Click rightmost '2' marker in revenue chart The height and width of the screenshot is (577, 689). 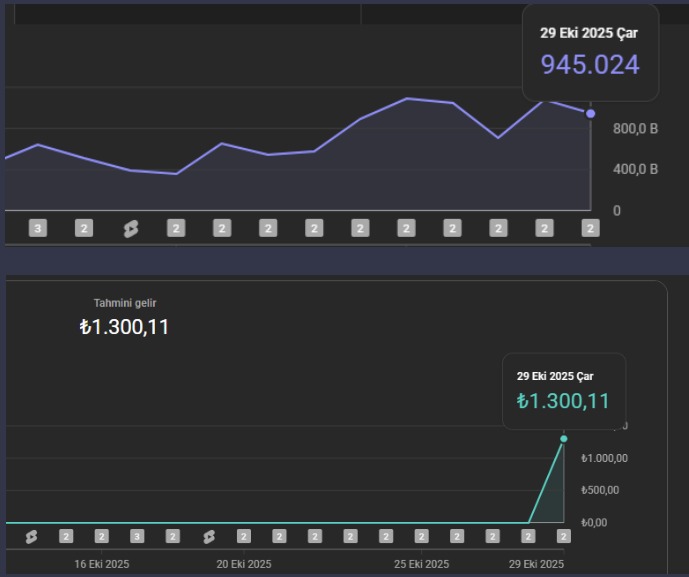click(563, 537)
